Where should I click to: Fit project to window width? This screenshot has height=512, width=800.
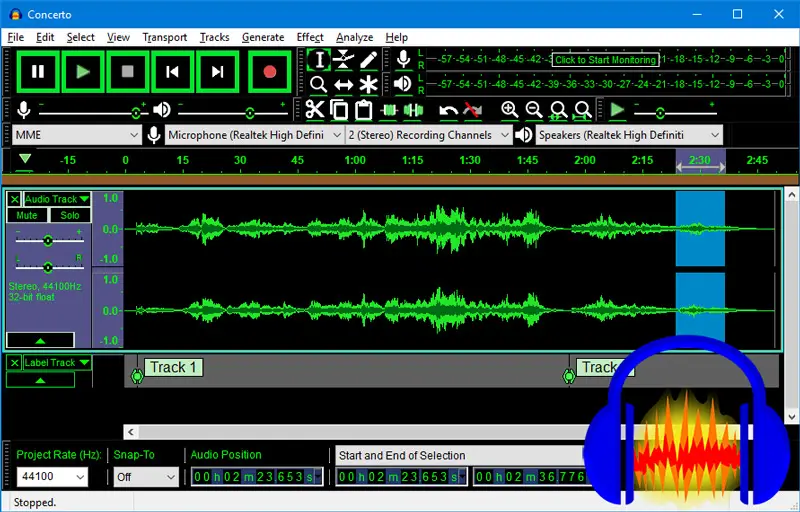point(583,110)
